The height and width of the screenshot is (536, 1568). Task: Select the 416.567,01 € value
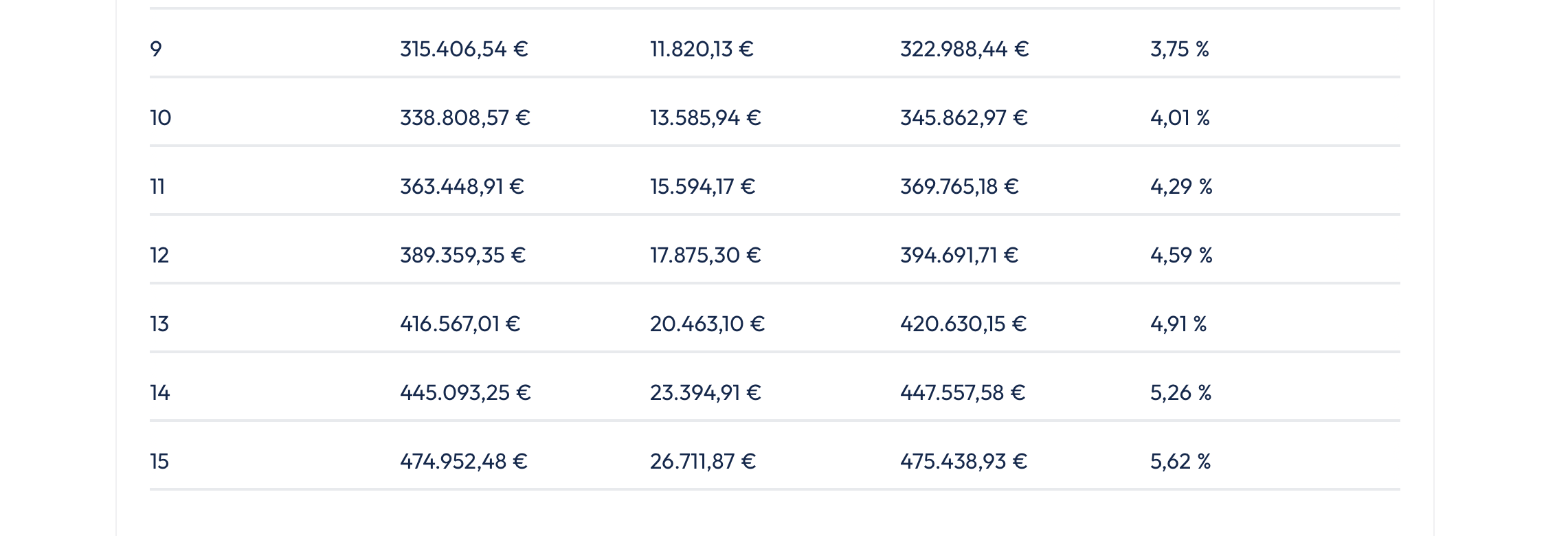(460, 324)
